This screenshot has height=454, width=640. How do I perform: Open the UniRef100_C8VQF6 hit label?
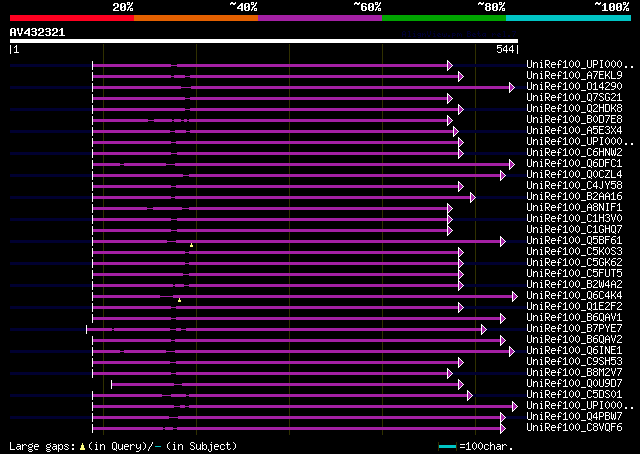pyautogui.click(x=574, y=428)
